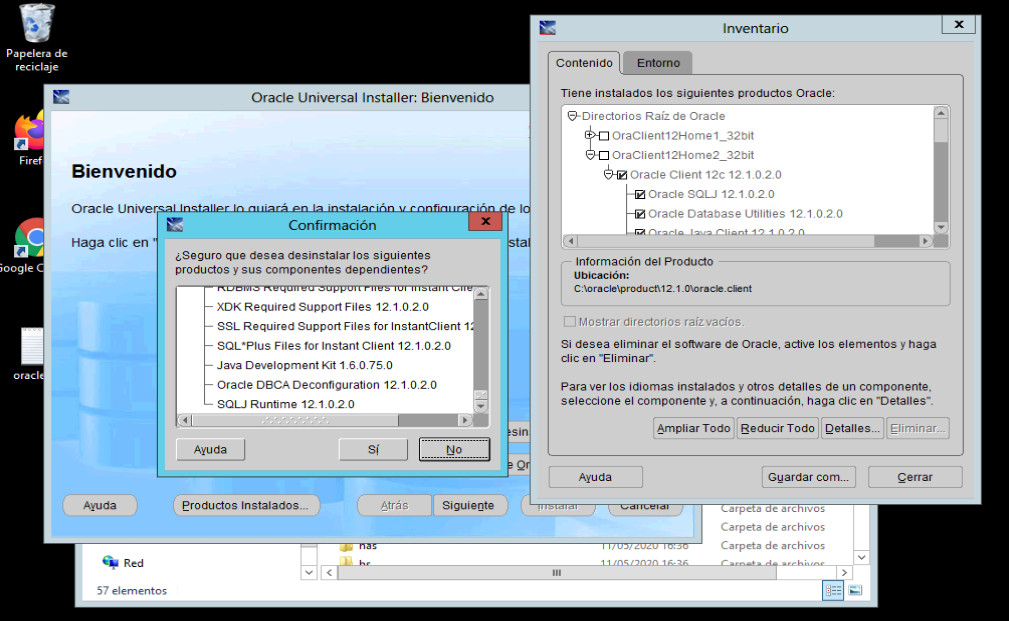Switch Explorer to large icons view
The width and height of the screenshot is (1009, 621).
tap(857, 590)
